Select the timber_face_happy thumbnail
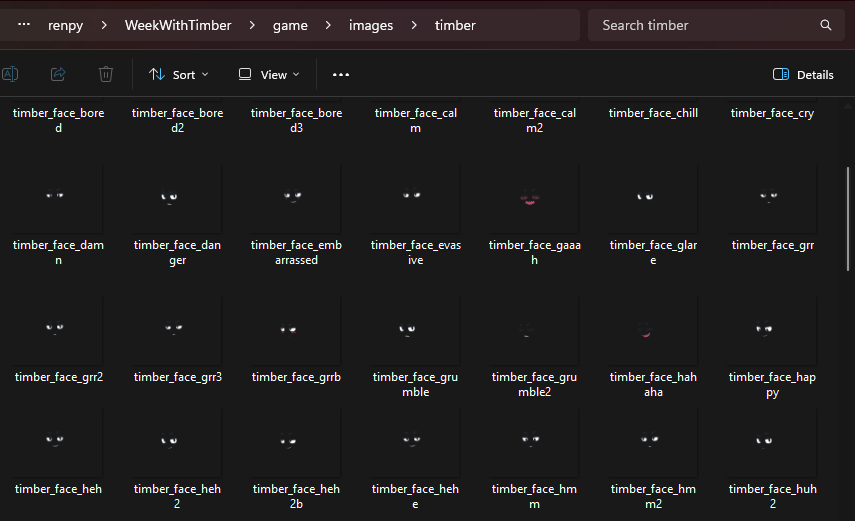 click(772, 331)
